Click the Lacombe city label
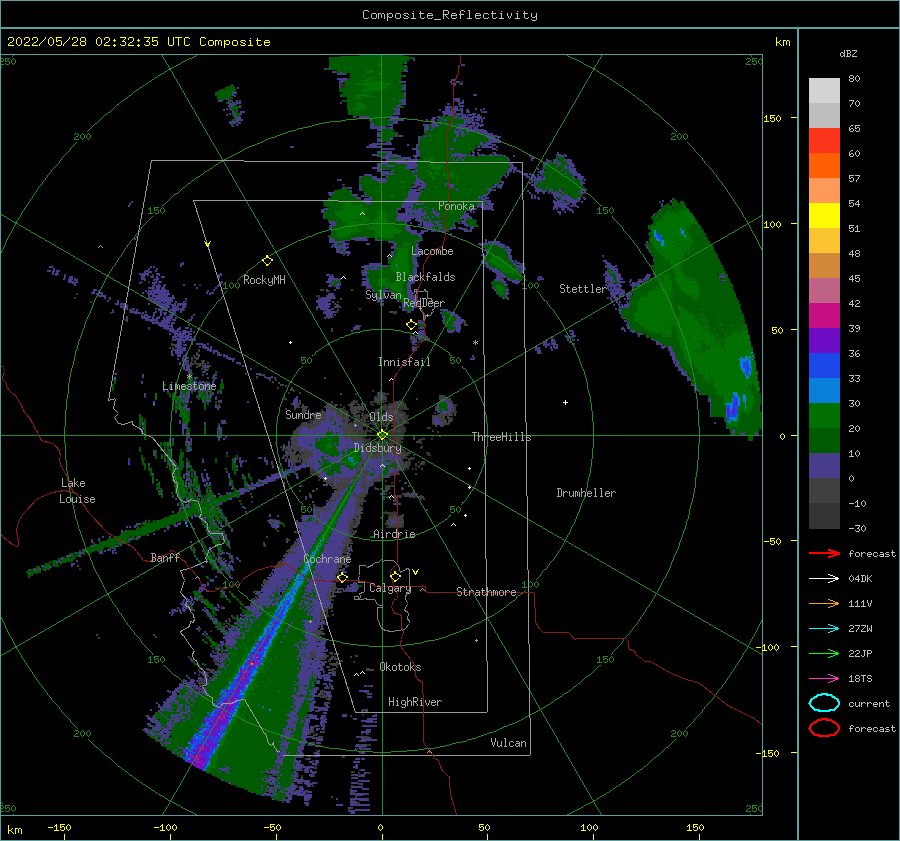This screenshot has height=841, width=900. point(432,251)
